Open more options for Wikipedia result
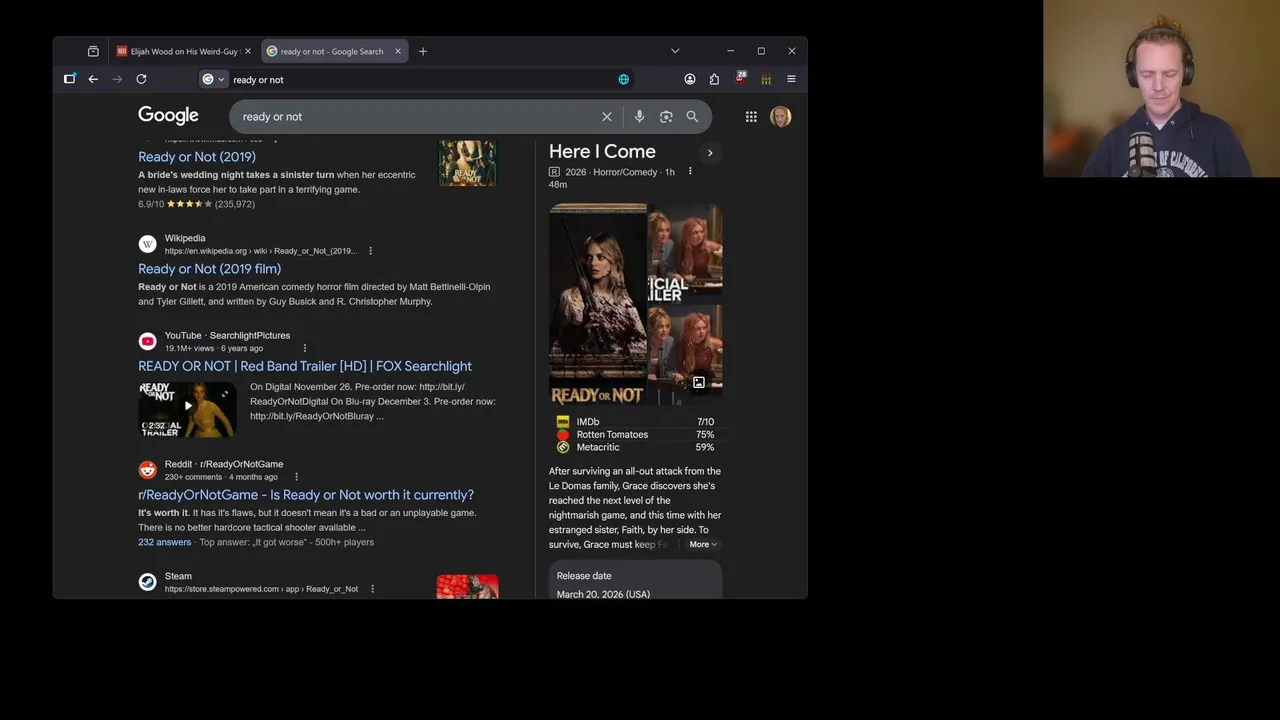This screenshot has width=1280, height=720. coord(370,251)
